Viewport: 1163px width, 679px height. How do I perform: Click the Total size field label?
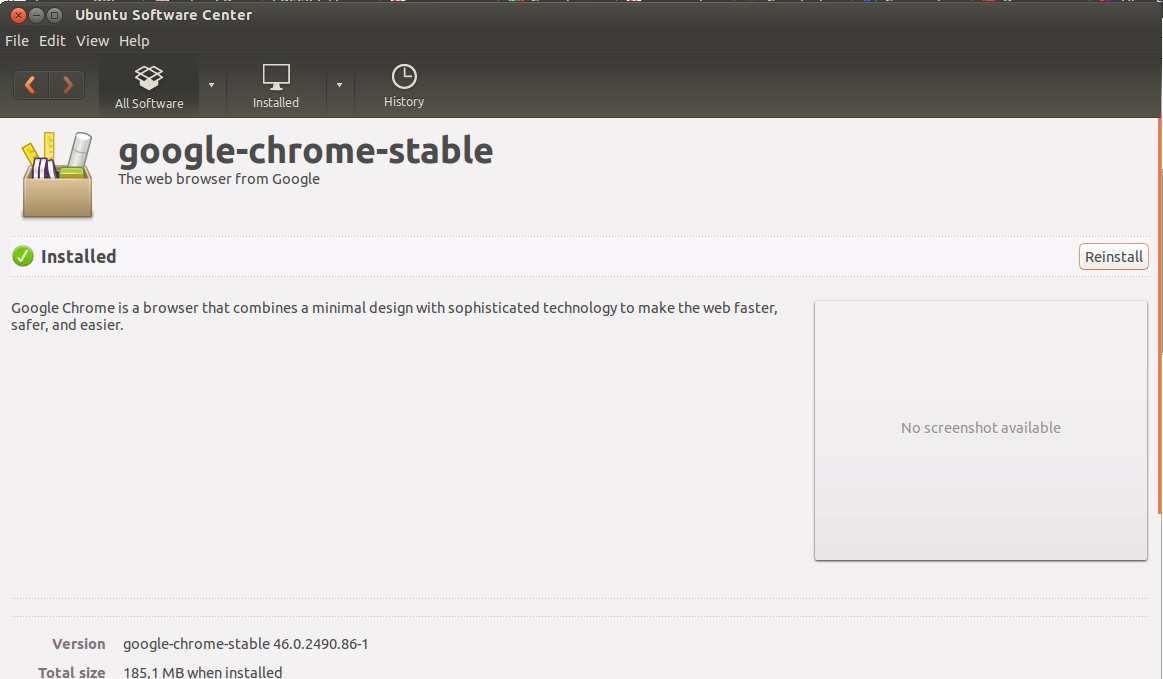tap(71, 672)
